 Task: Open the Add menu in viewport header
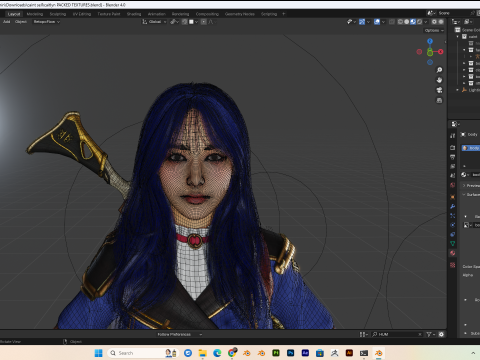click(x=6, y=22)
